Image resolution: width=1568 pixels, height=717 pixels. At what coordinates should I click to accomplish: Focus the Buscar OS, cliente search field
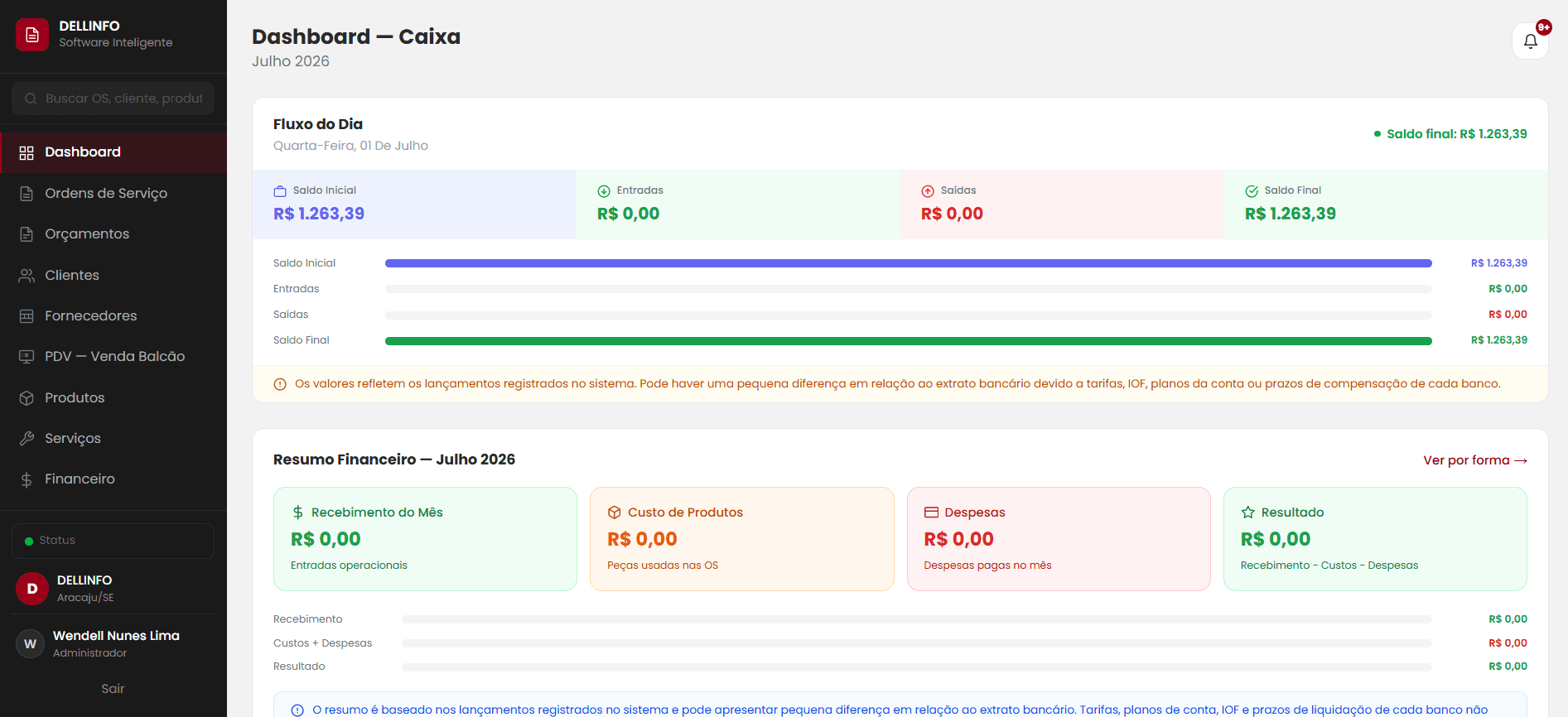pyautogui.click(x=113, y=99)
